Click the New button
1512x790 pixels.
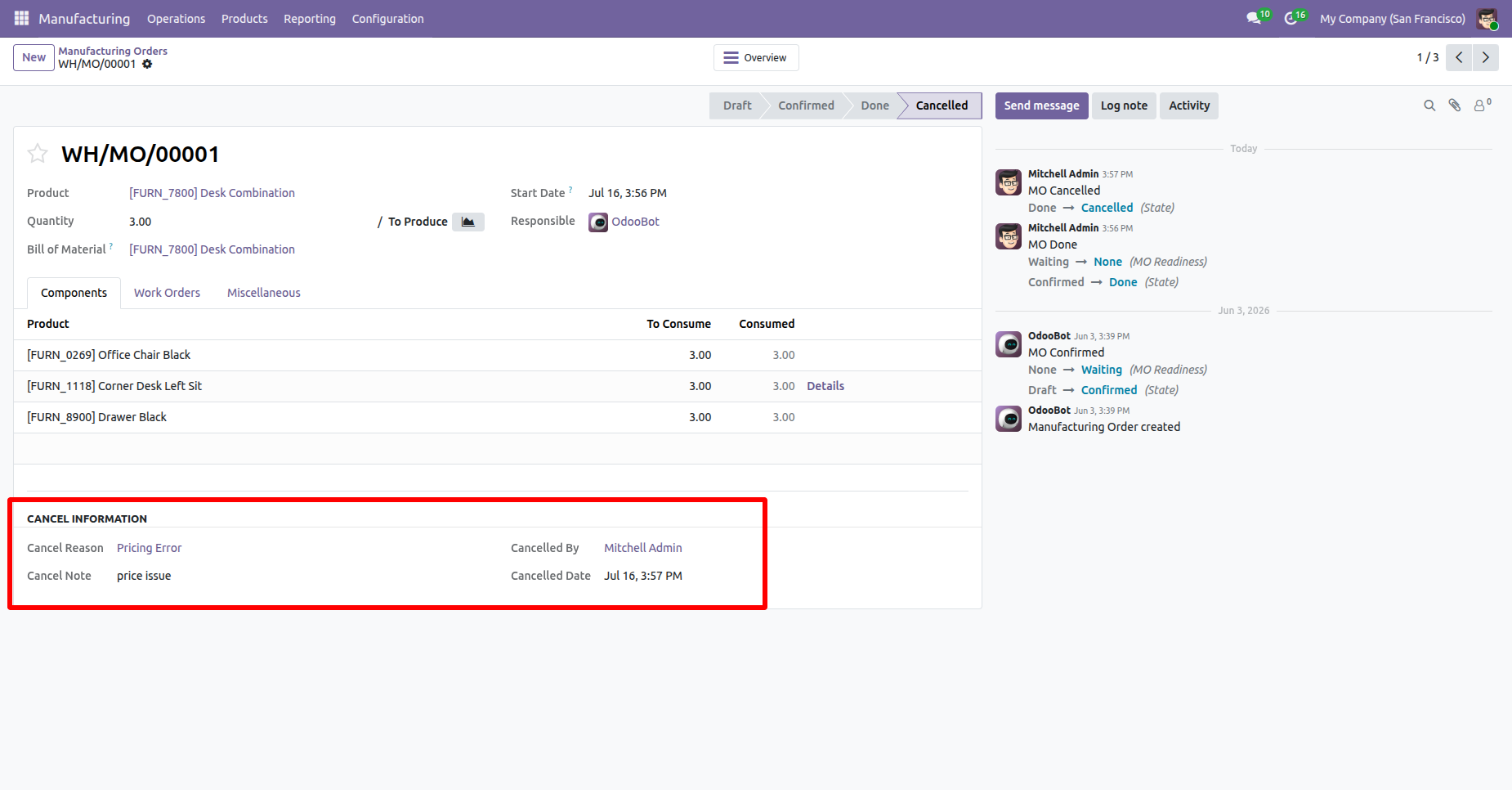(34, 57)
